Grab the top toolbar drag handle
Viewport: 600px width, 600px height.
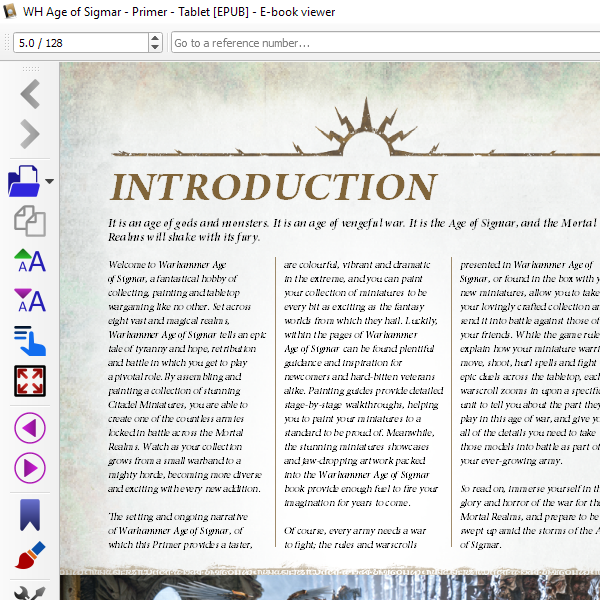tap(7, 42)
